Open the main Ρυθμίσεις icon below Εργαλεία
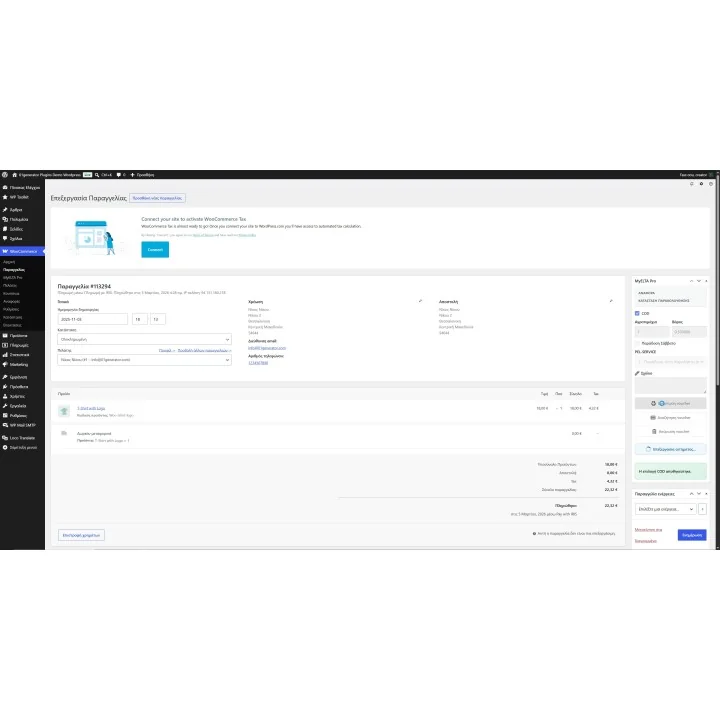Screen dimensions: 720x720 tap(5, 416)
